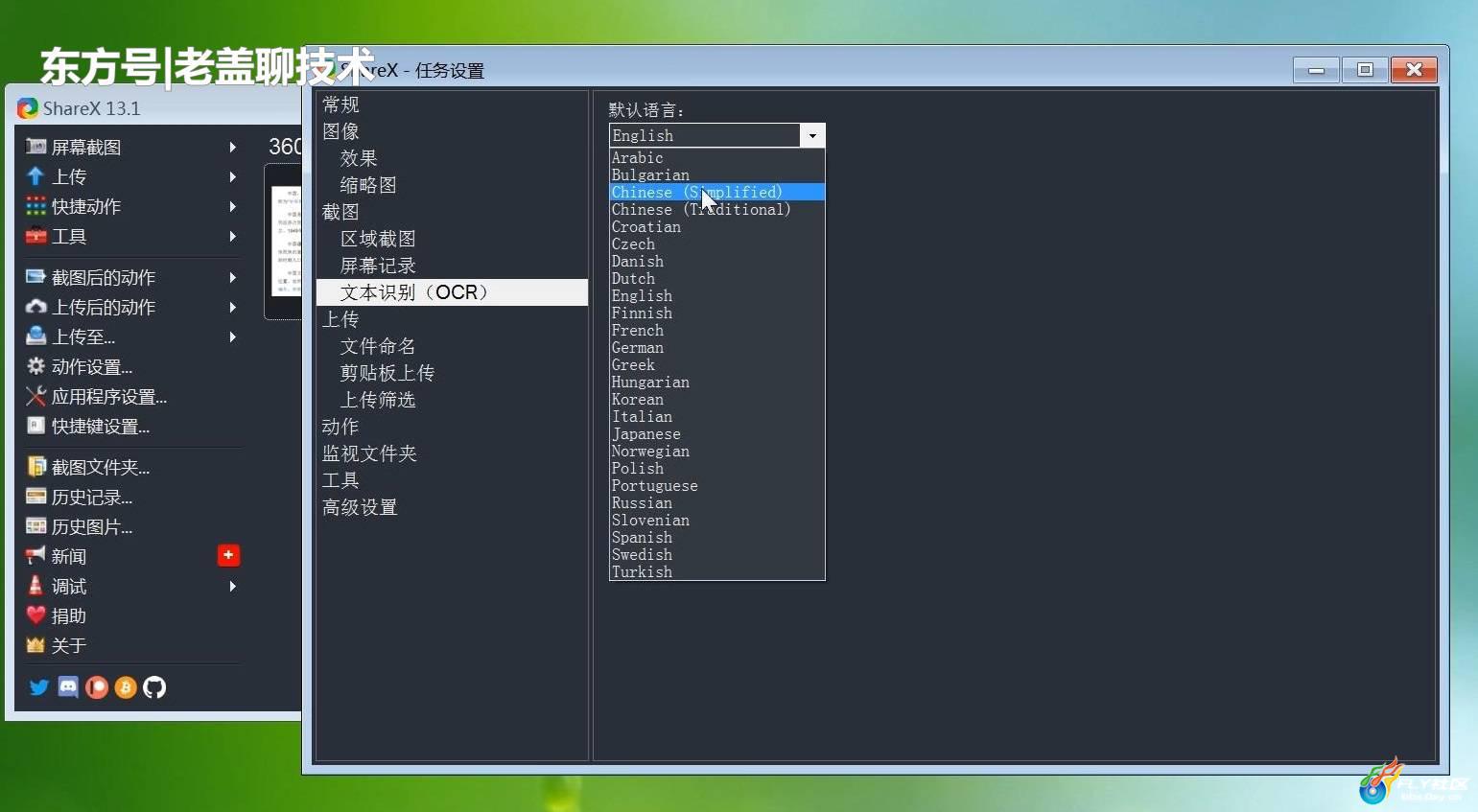Choose Chinese (Traditional) from language list
Image resolution: width=1478 pixels, height=812 pixels.
(716, 209)
